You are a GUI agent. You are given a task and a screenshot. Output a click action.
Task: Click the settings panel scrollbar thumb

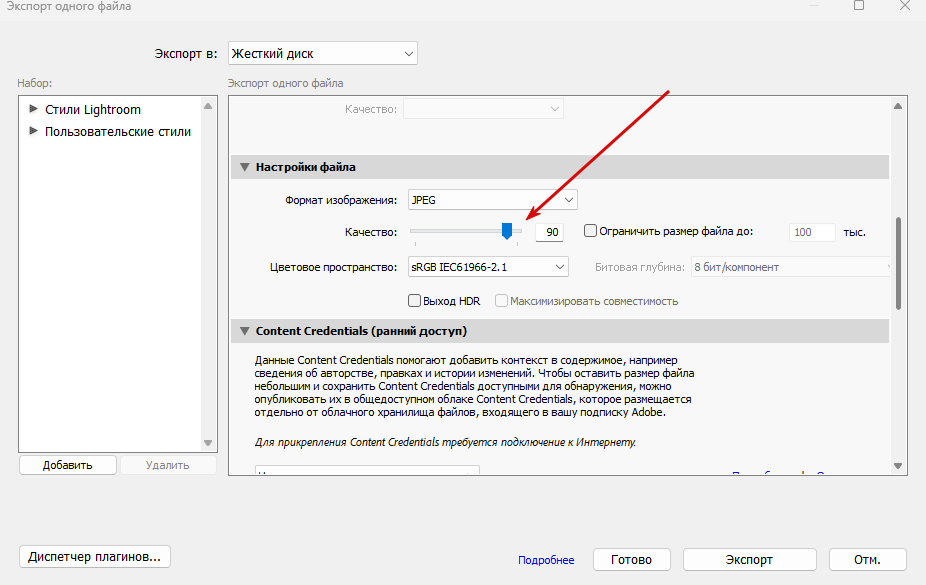898,263
